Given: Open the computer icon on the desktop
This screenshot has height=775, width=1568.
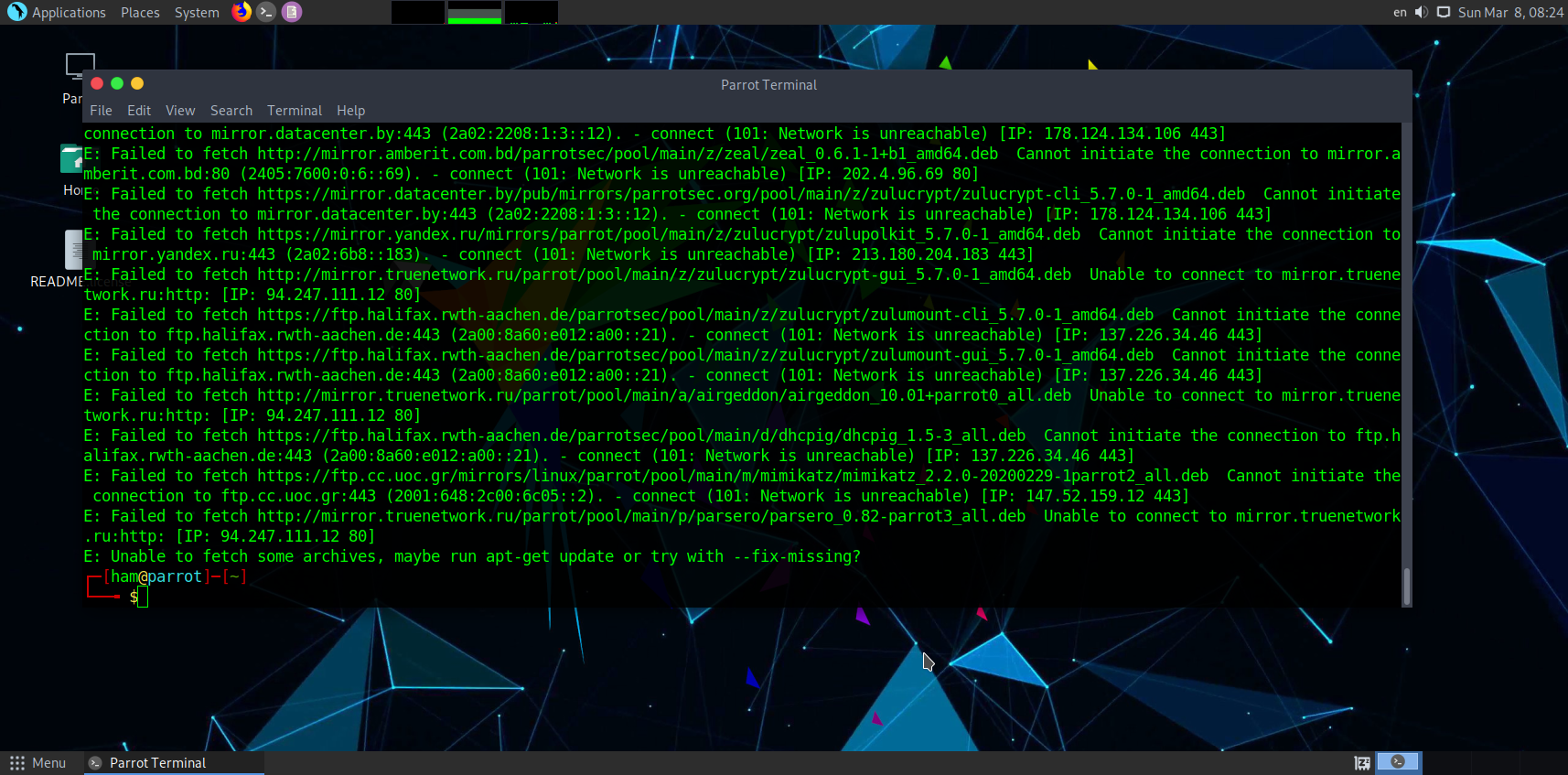Looking at the screenshot, I should coord(80,66).
